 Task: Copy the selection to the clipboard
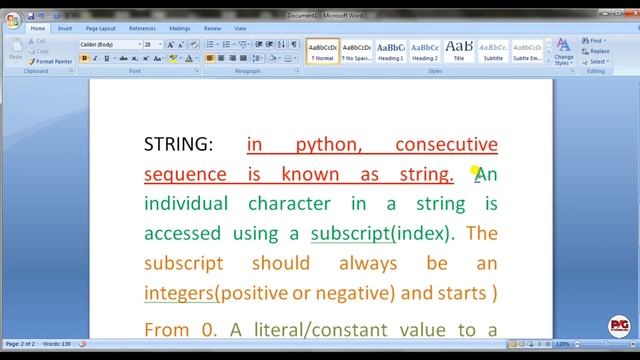[x=39, y=51]
